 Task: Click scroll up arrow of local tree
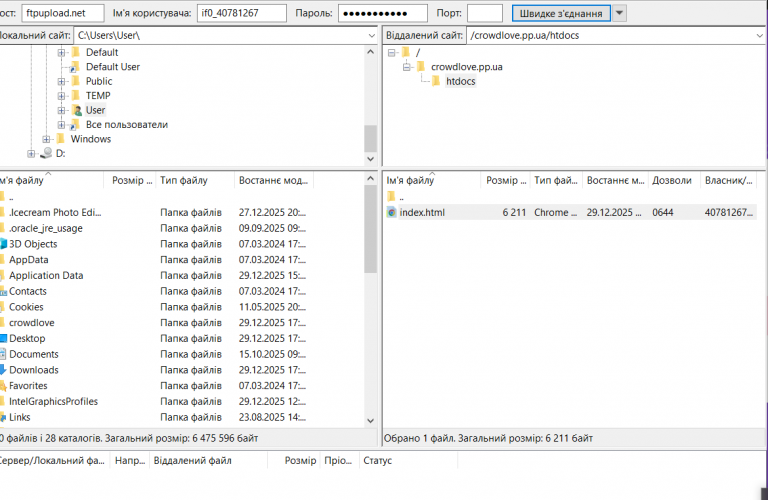pyautogui.click(x=371, y=51)
